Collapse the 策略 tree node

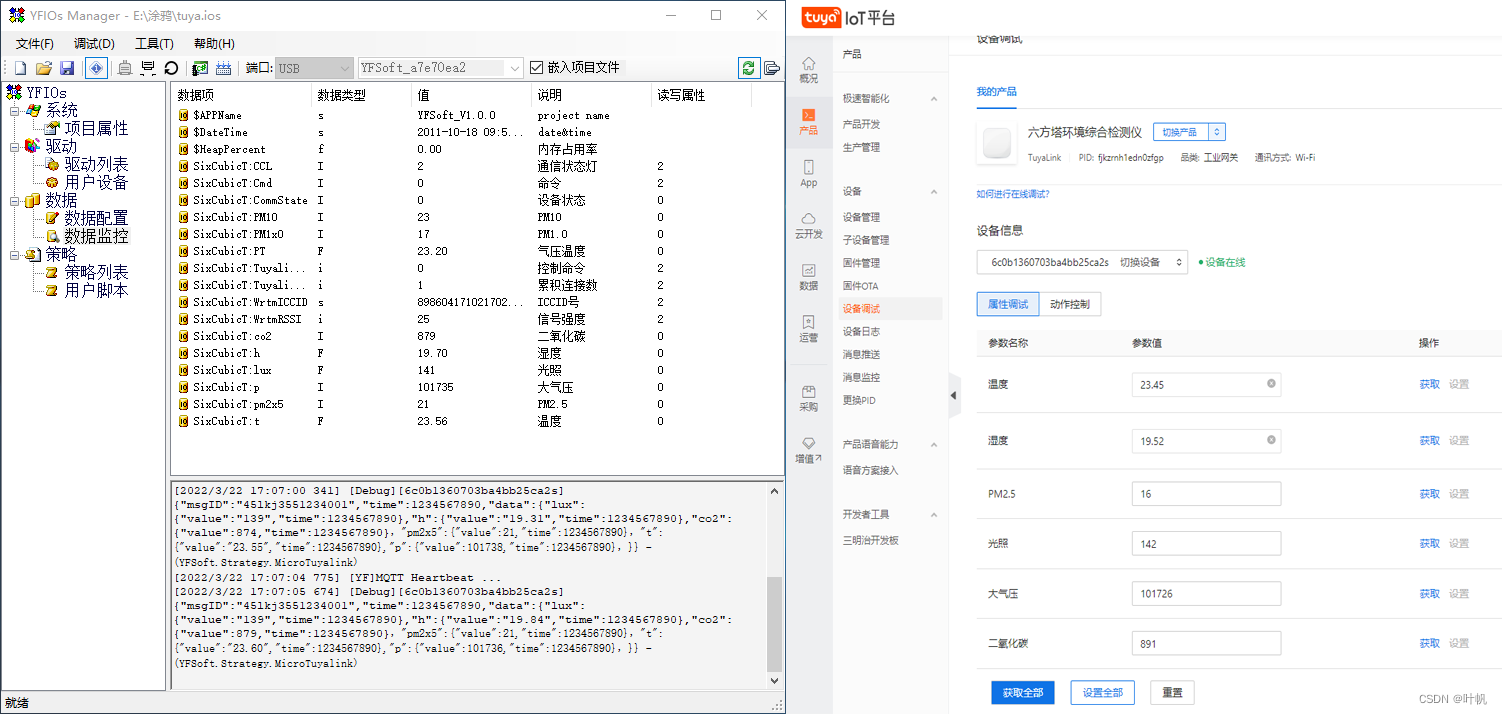tap(15, 255)
